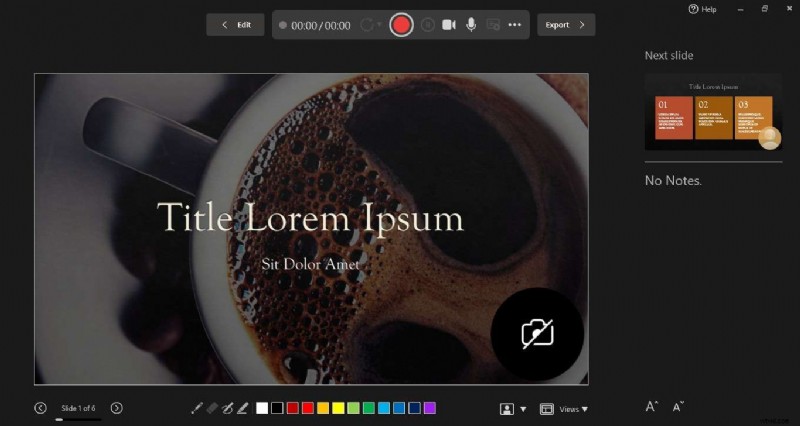The width and height of the screenshot is (800, 426).
Task: Click the Export button
Action: coord(565,25)
